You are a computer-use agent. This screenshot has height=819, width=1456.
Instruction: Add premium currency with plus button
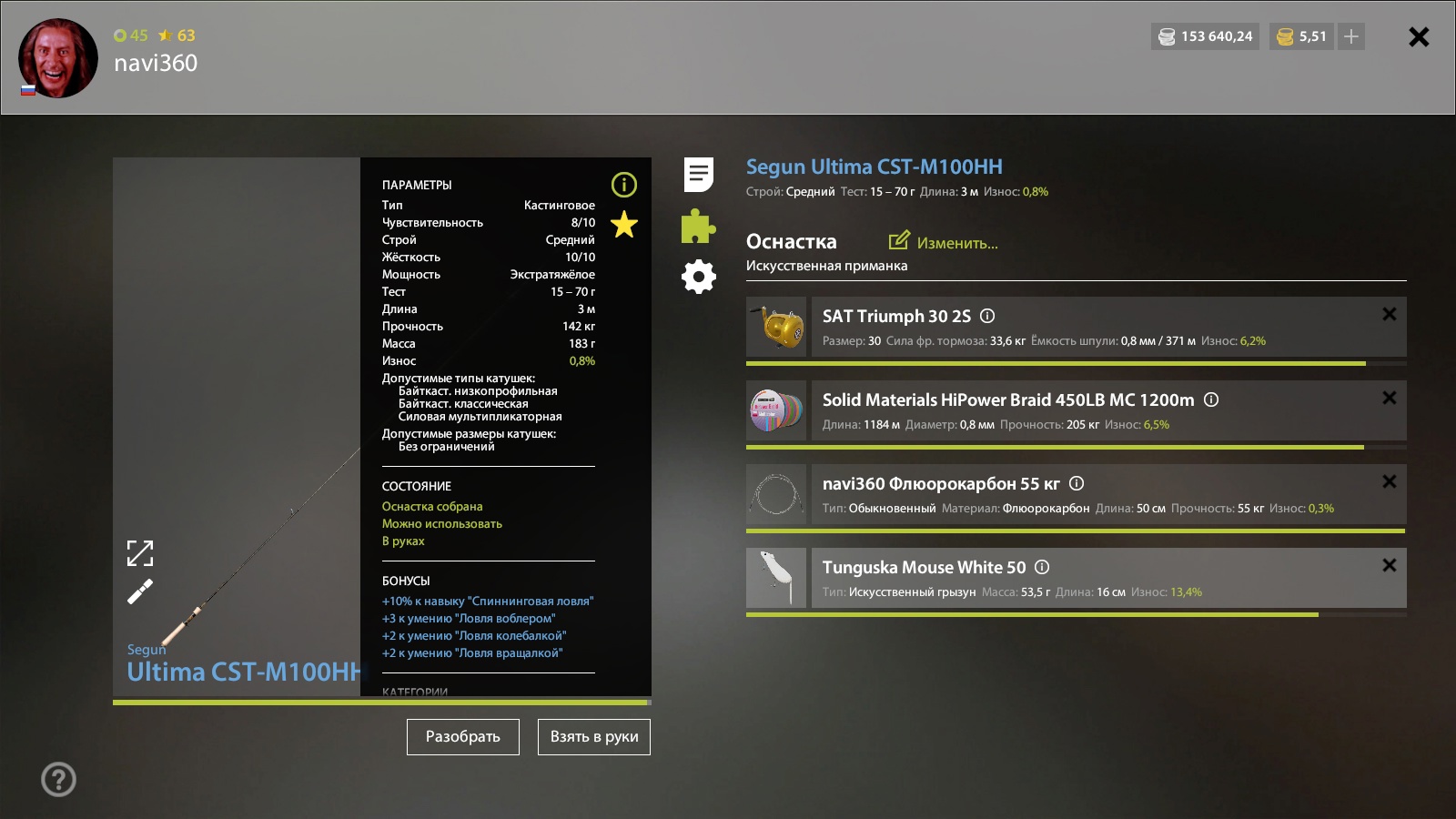tap(1351, 36)
